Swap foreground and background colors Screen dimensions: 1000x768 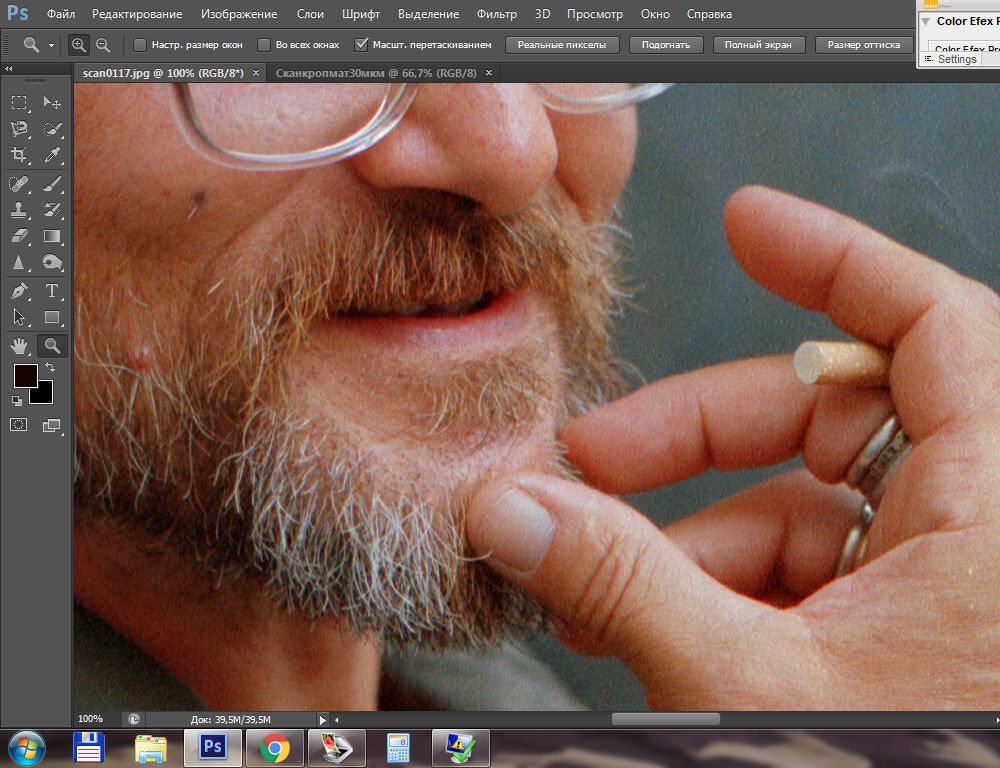point(50,368)
